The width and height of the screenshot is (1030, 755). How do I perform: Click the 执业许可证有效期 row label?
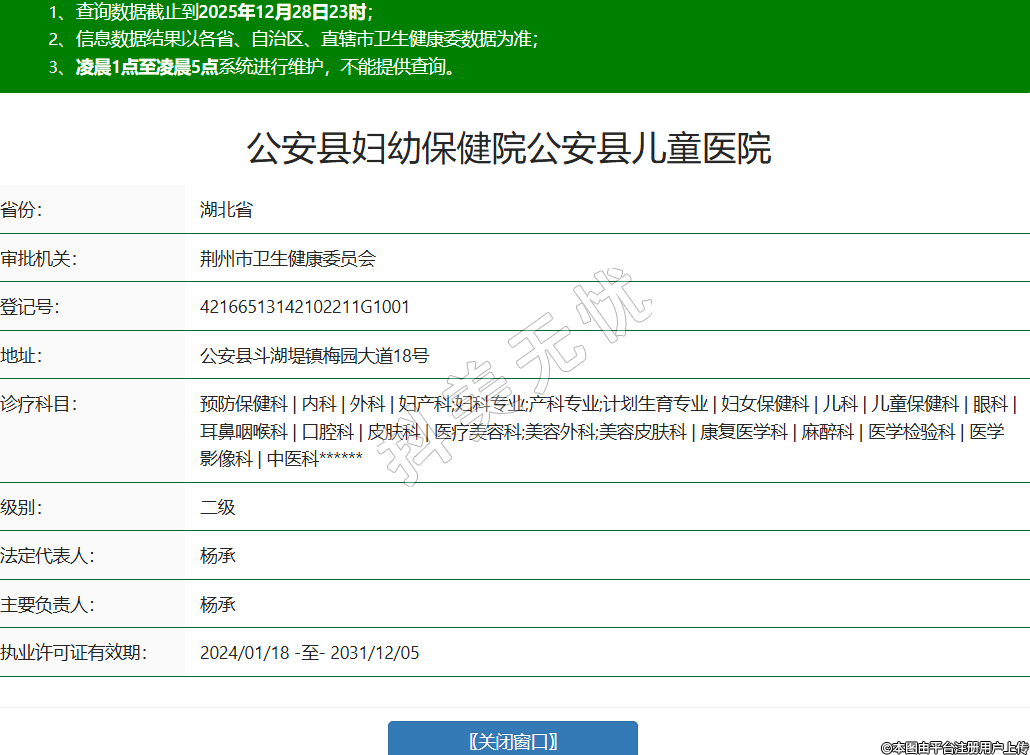74,653
